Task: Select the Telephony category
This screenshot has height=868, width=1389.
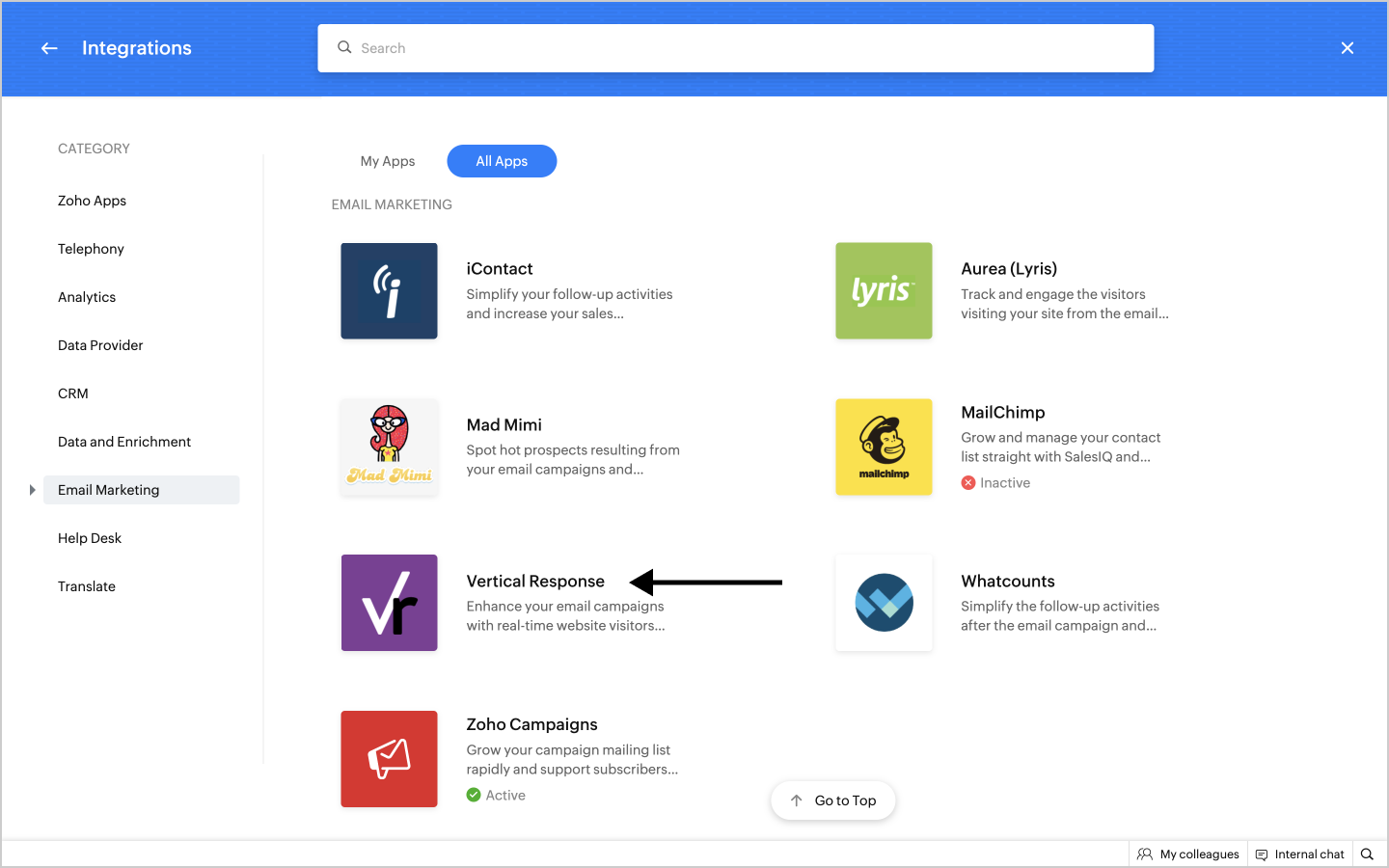Action: click(91, 249)
